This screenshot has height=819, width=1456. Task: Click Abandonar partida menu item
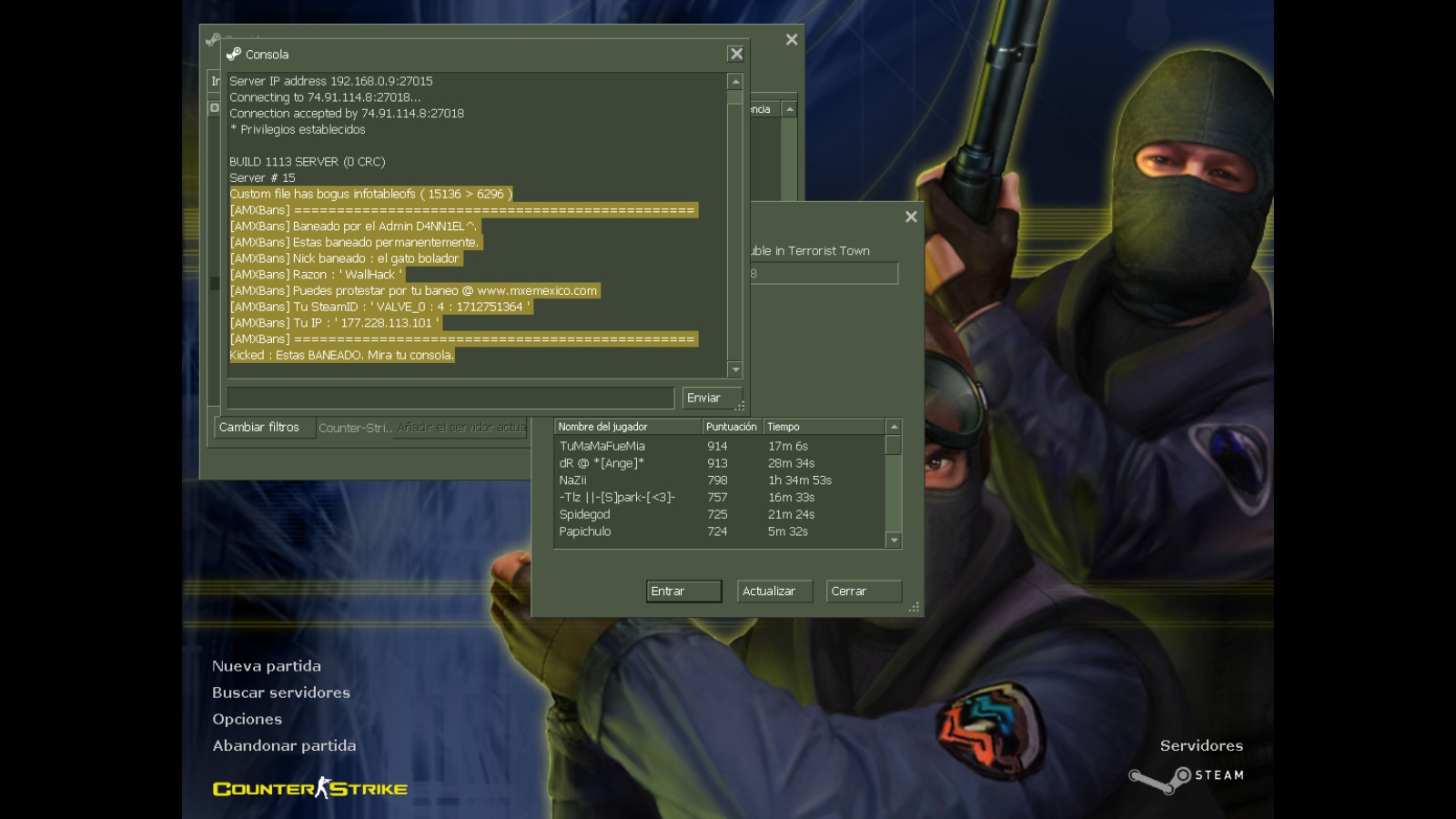click(x=285, y=745)
